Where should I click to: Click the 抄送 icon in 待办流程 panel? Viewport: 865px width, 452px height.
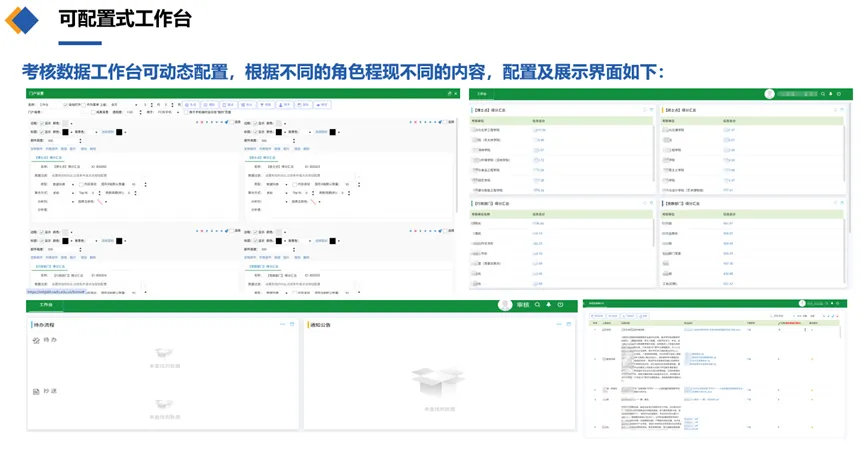pyautogui.click(x=36, y=391)
